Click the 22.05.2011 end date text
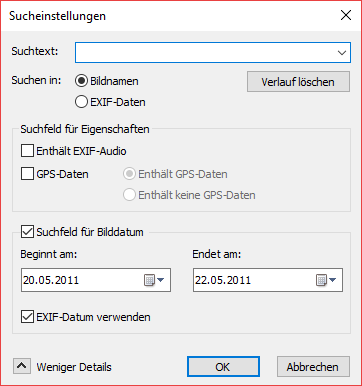Screen dimensions: 362x386 point(223,280)
